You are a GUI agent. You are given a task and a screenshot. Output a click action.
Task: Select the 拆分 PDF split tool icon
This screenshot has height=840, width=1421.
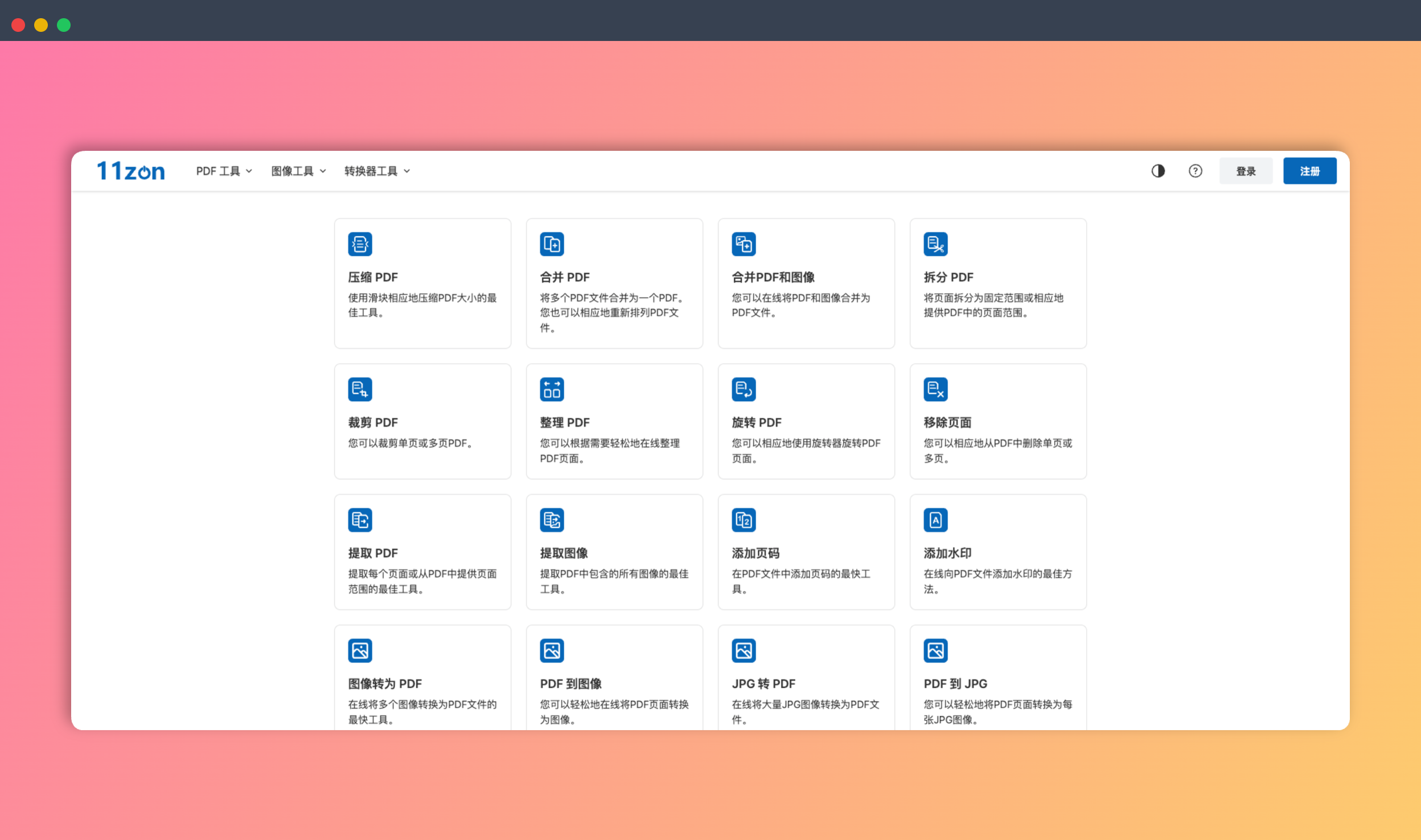(936, 244)
